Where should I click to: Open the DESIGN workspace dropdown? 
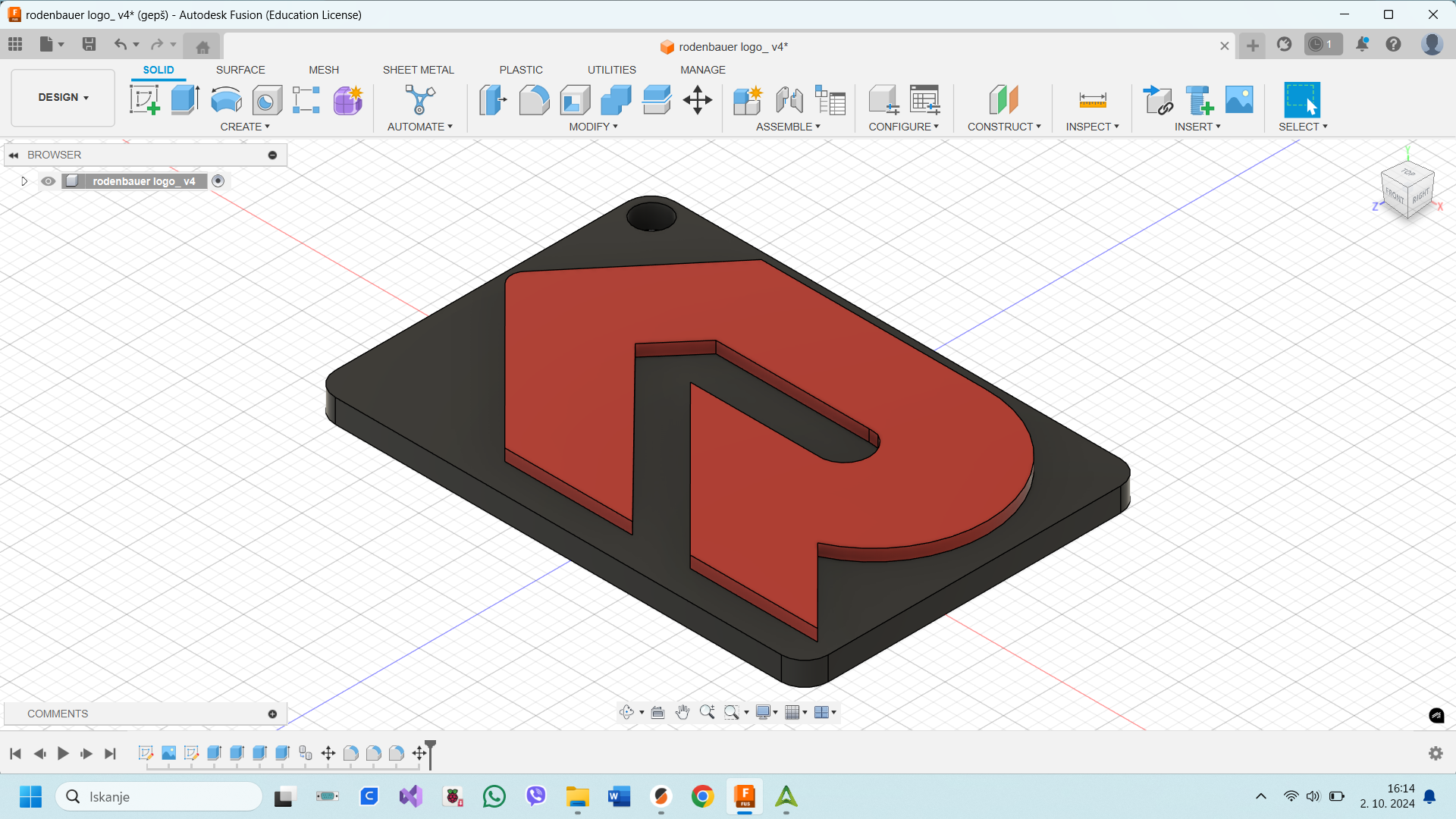click(x=63, y=98)
